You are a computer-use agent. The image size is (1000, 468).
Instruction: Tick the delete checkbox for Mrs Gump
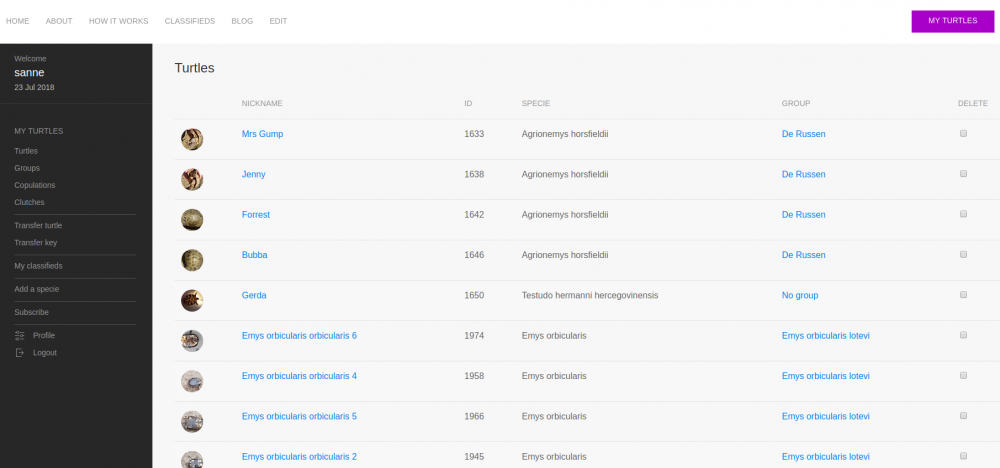point(963,133)
